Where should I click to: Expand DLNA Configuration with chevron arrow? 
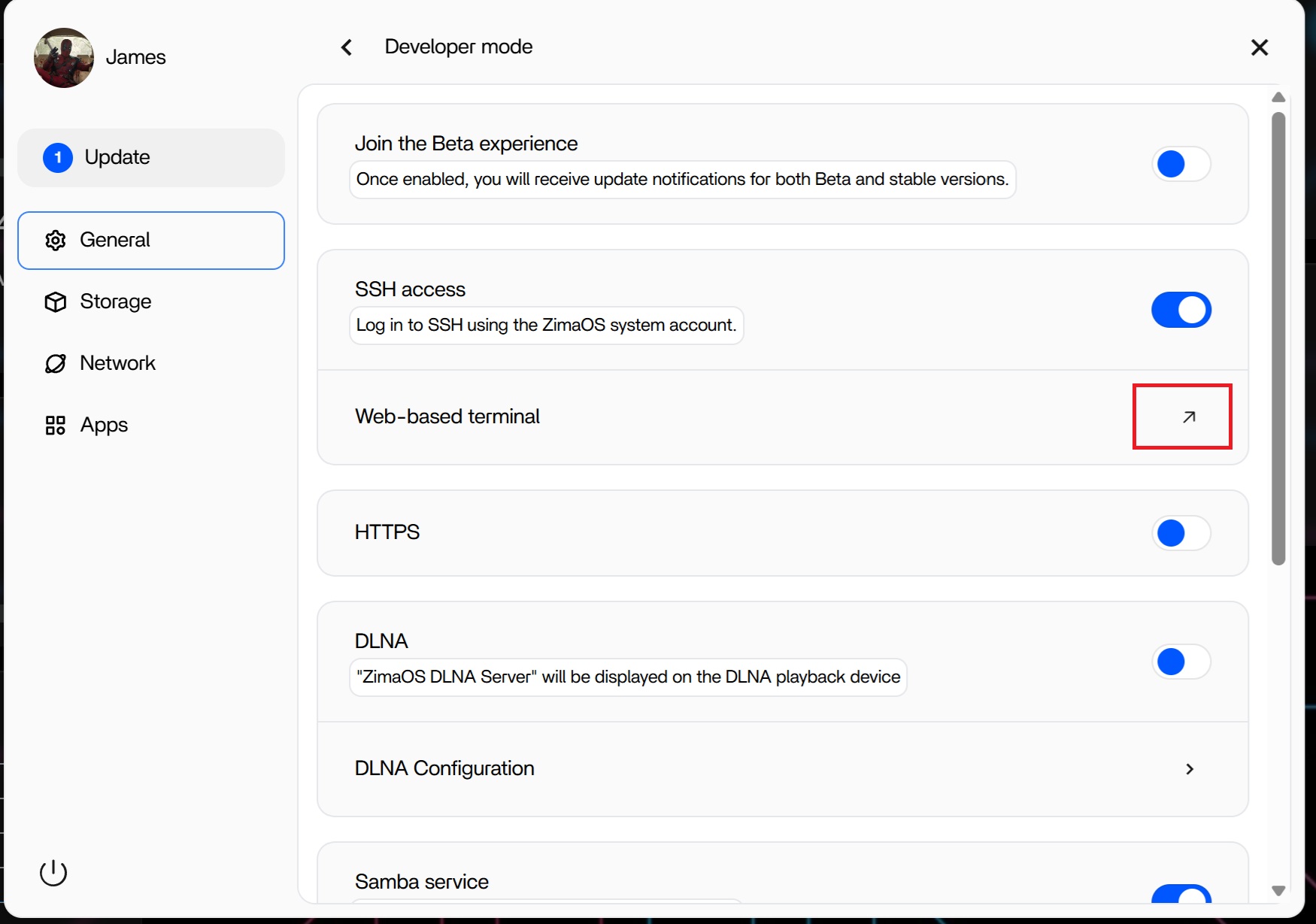pyautogui.click(x=1190, y=769)
